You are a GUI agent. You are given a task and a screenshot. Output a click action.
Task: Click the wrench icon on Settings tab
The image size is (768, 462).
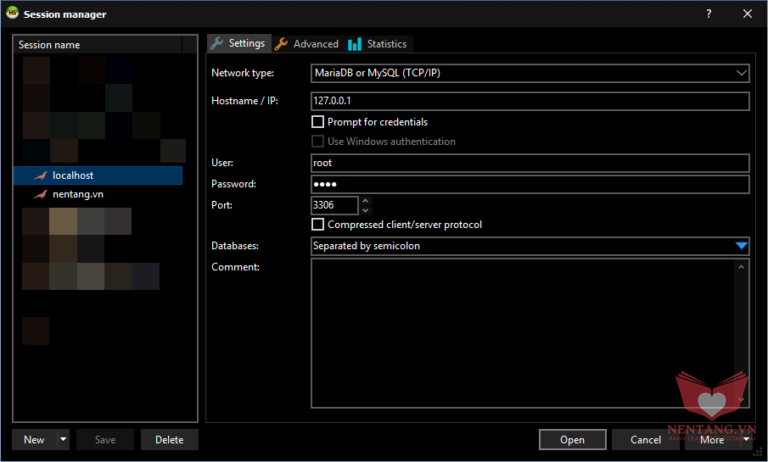point(217,44)
